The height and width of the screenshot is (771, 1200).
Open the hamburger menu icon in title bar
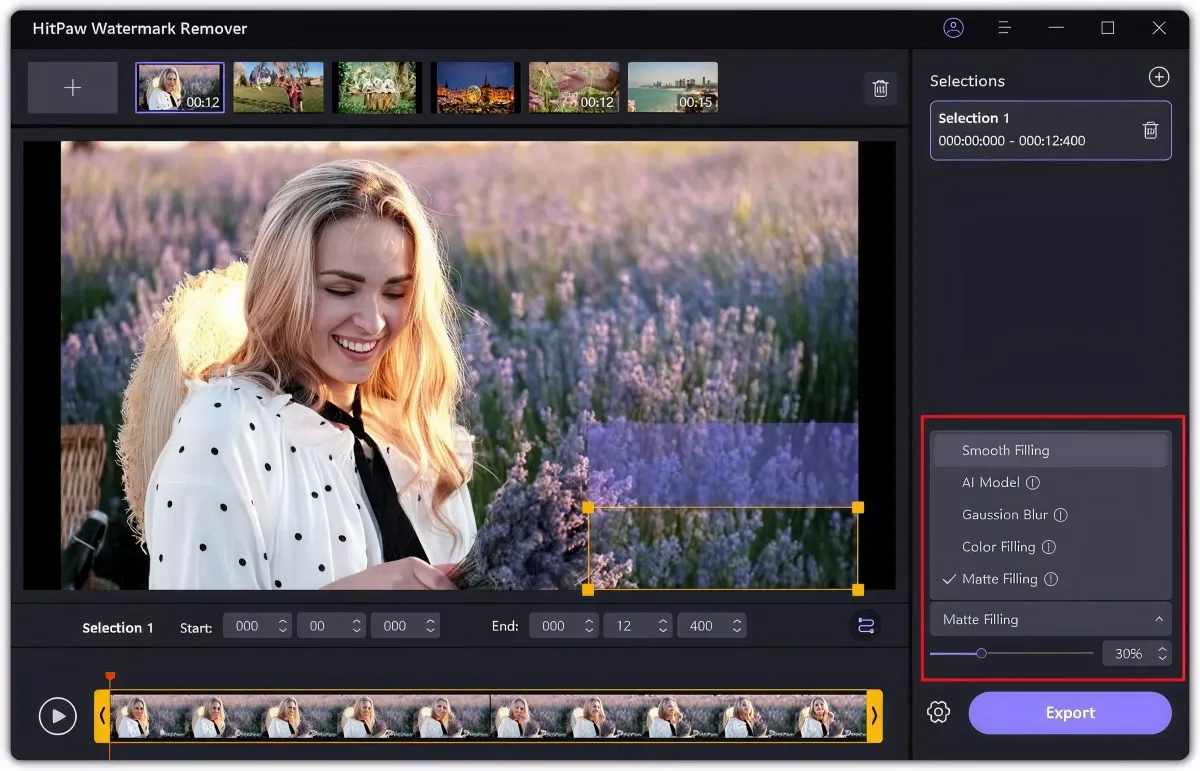(1003, 28)
